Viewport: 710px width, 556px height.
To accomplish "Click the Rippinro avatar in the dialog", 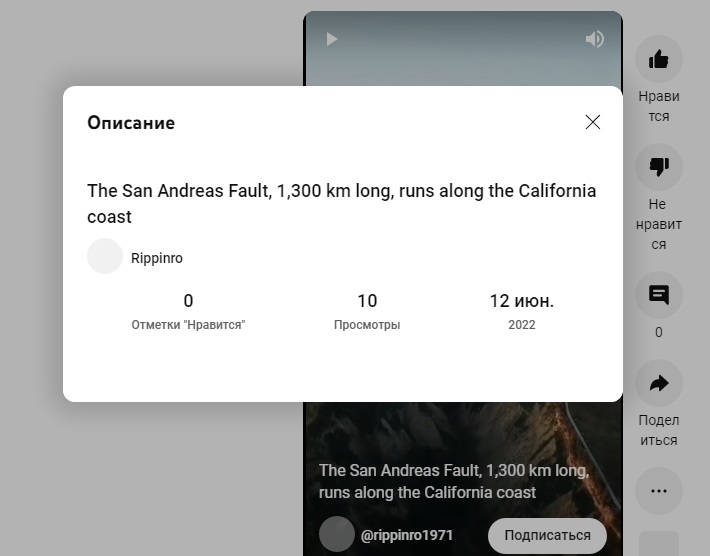I will (105, 256).
